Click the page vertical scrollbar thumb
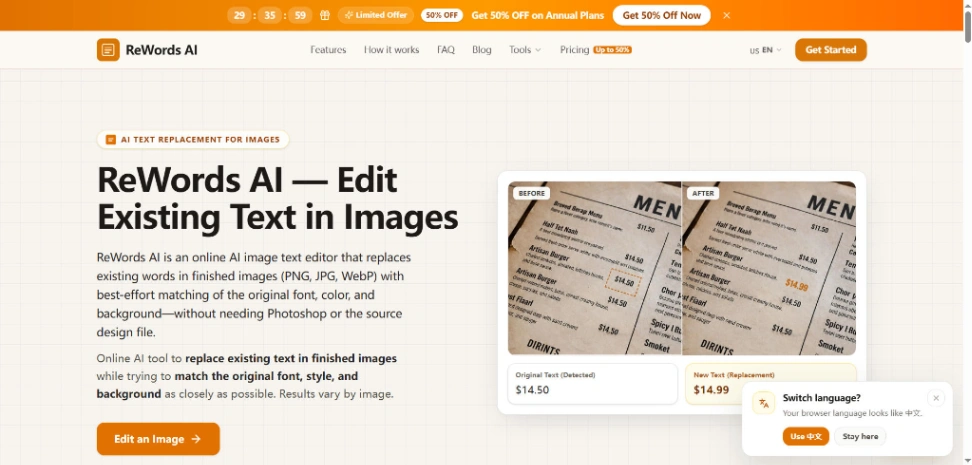 (967, 27)
